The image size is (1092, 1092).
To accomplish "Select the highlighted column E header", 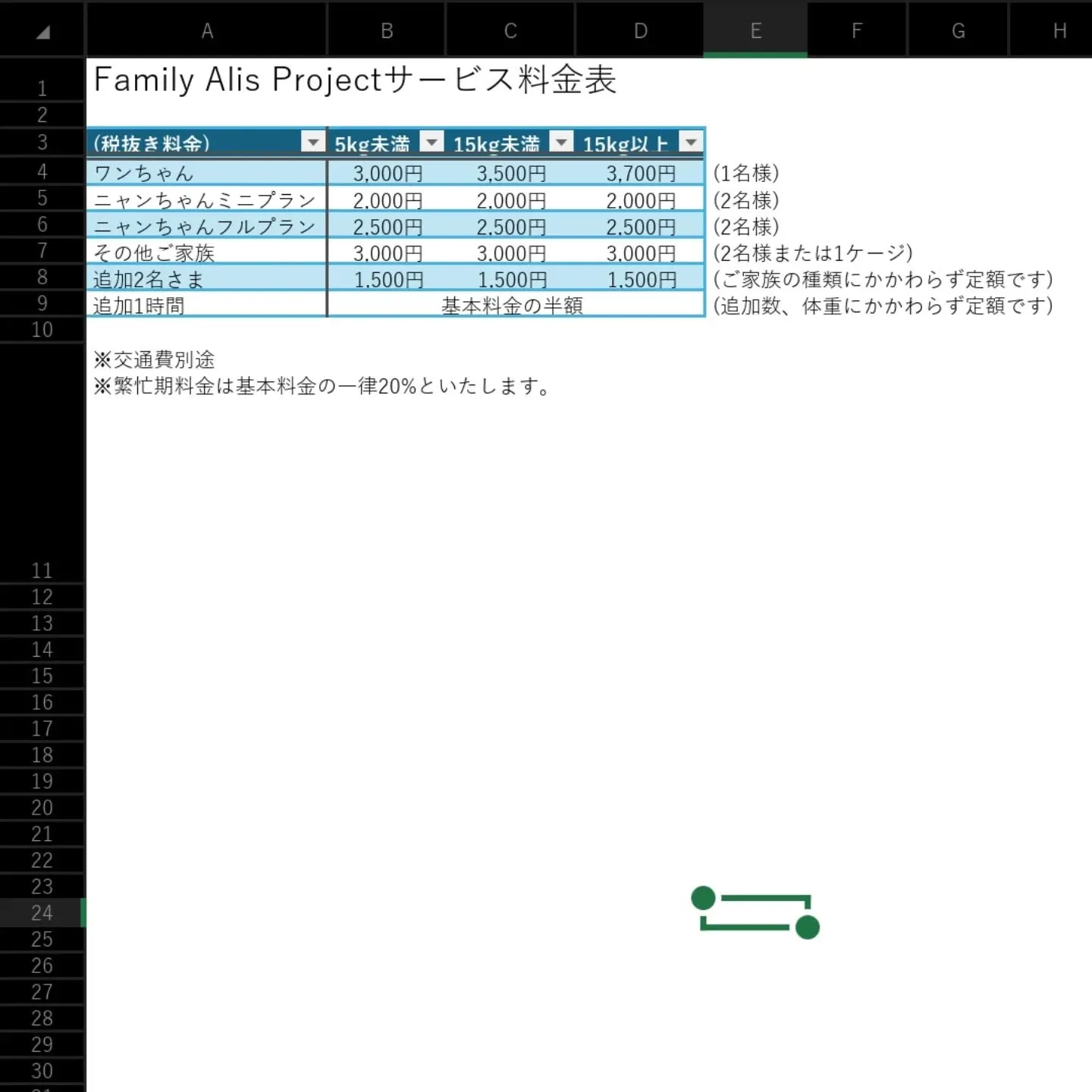I will [x=755, y=31].
